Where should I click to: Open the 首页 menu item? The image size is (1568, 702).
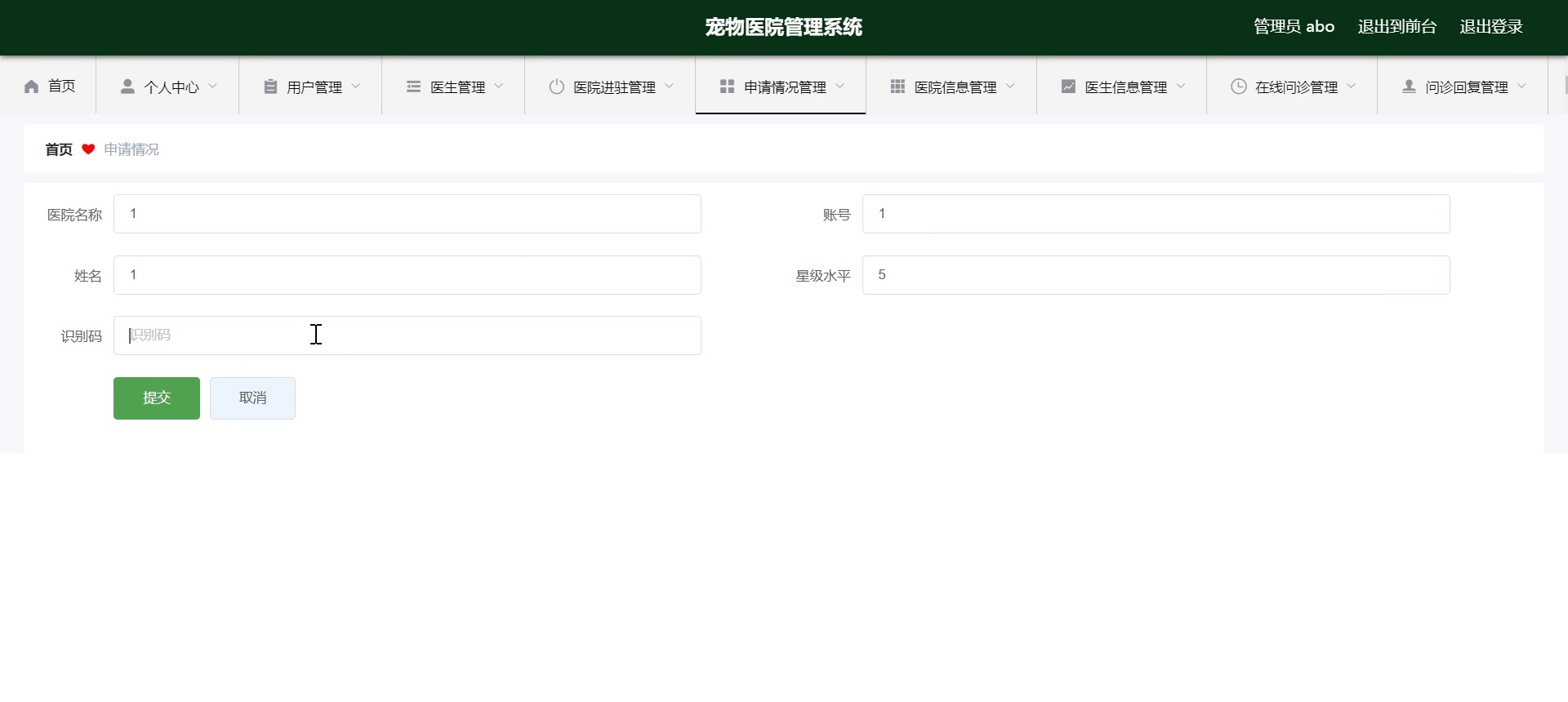click(48, 86)
